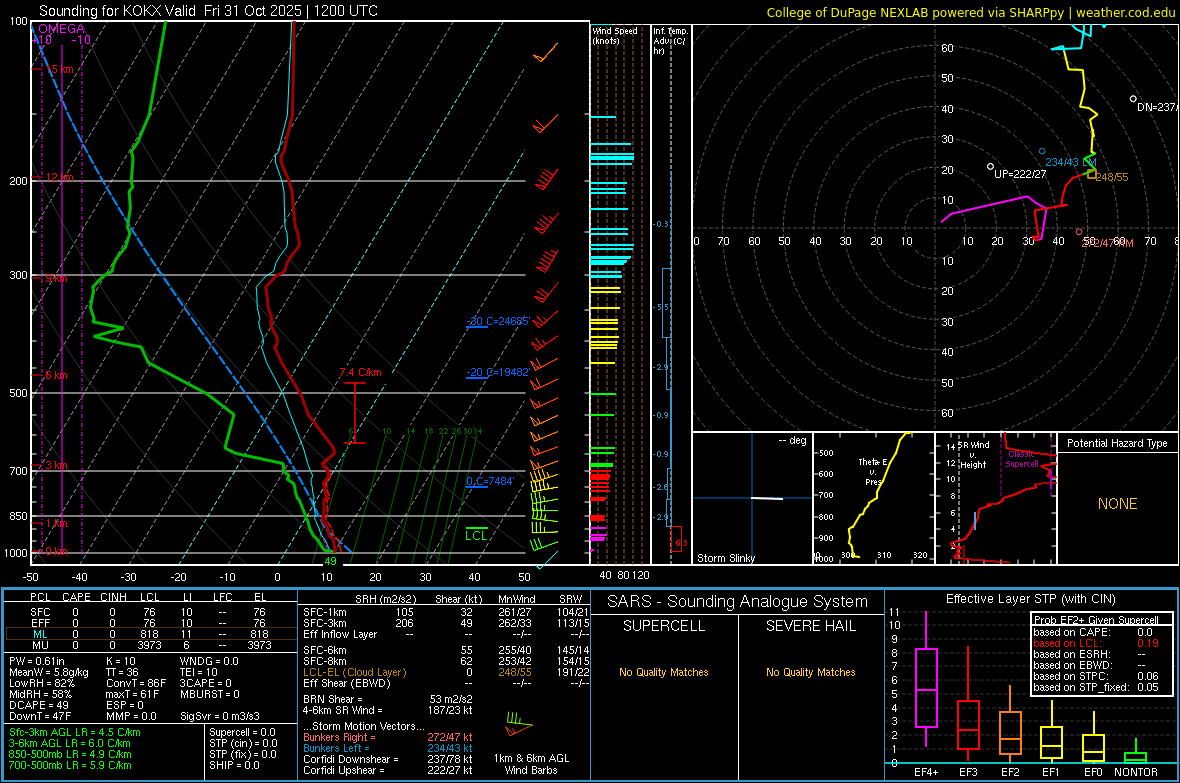Click the Bunkers Left LM circle marker on hodograph
This screenshot has width=1180, height=783.
[1042, 151]
